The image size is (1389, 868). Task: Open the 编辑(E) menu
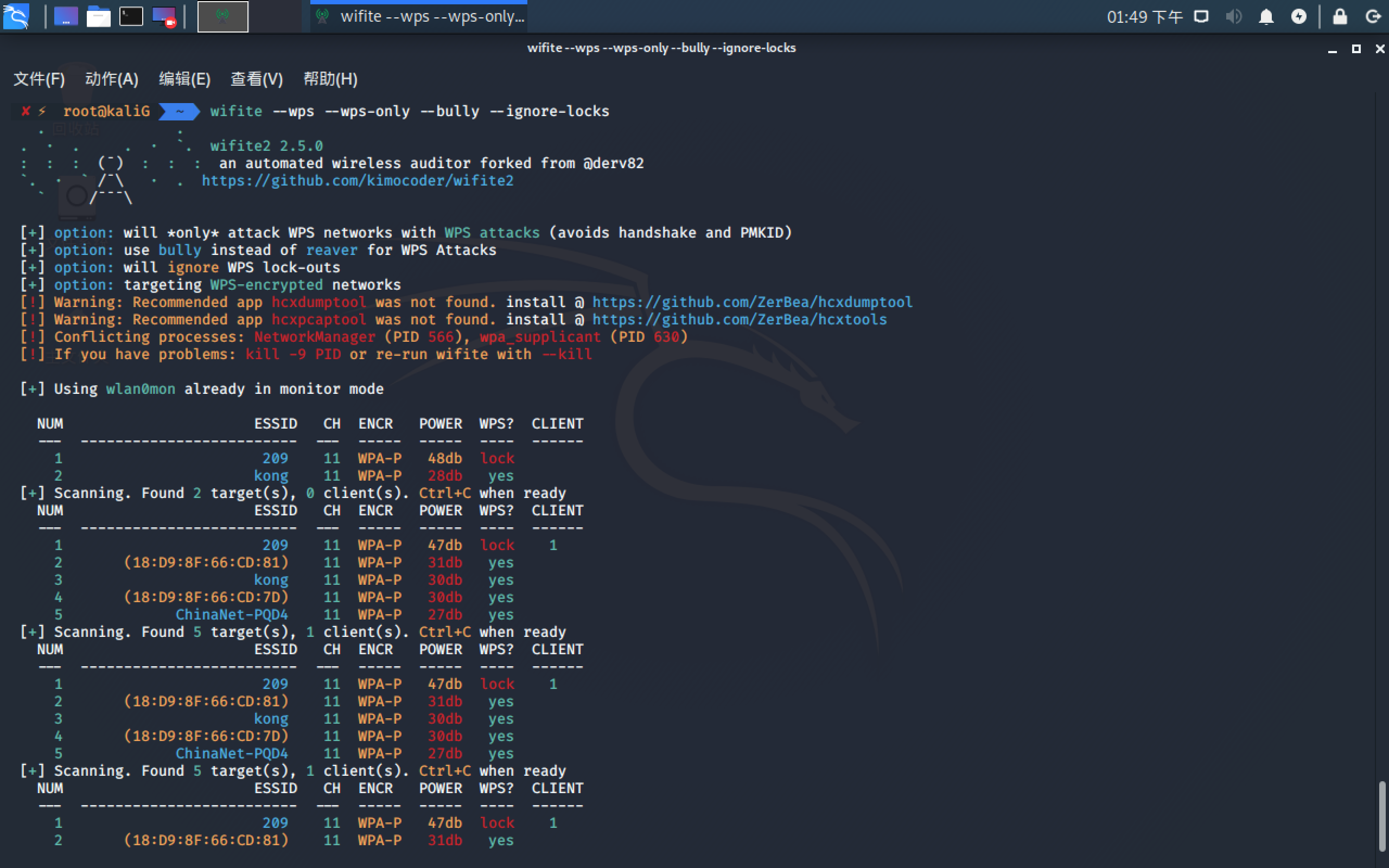(x=184, y=79)
